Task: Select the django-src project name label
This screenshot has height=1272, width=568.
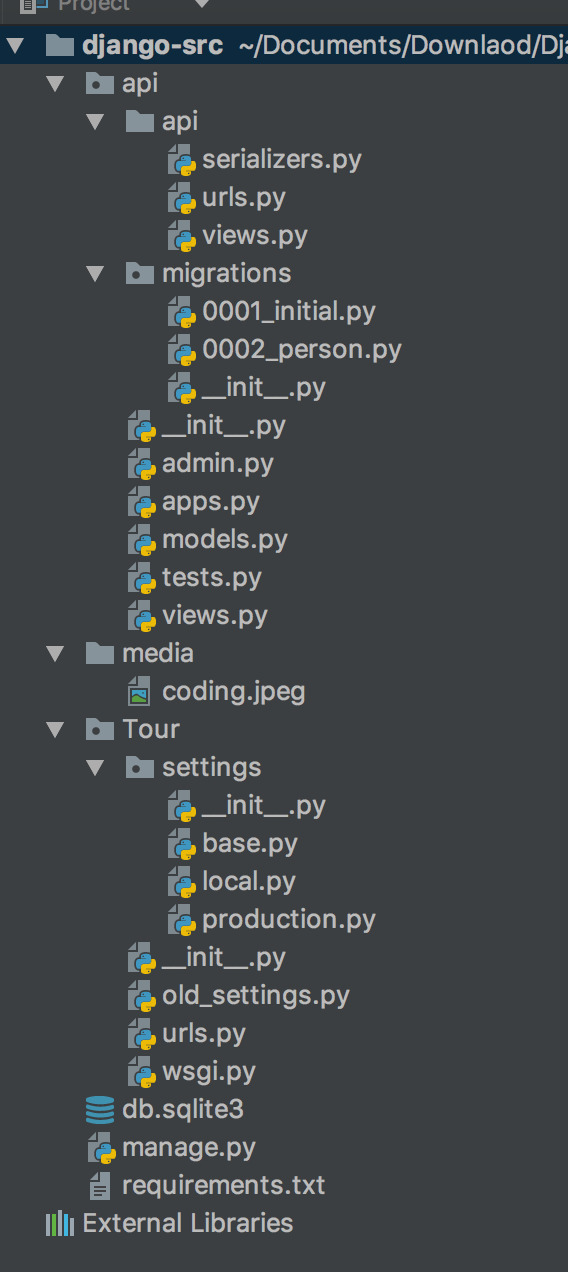Action: point(153,45)
